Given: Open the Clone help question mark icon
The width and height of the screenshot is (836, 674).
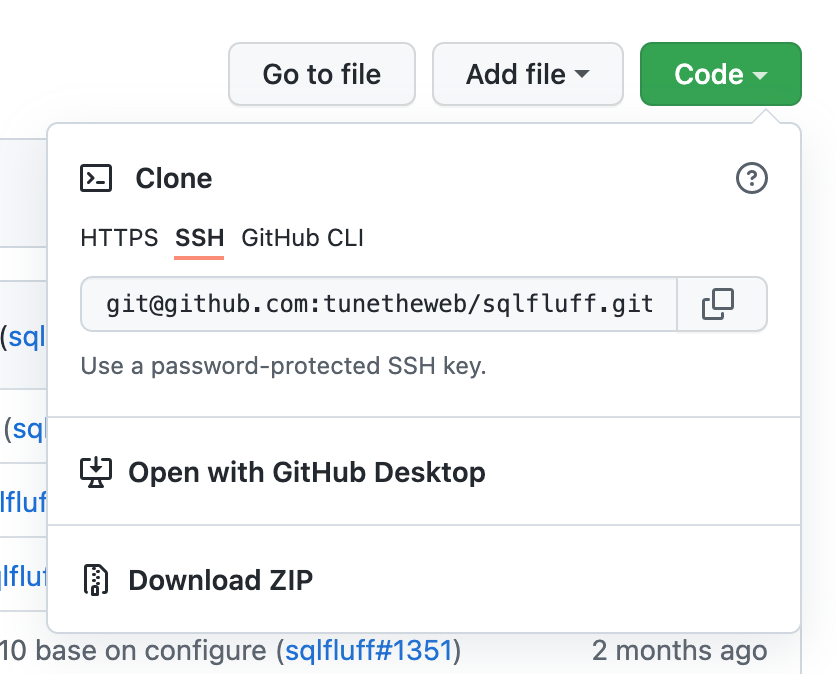Looking at the screenshot, I should point(751,178).
